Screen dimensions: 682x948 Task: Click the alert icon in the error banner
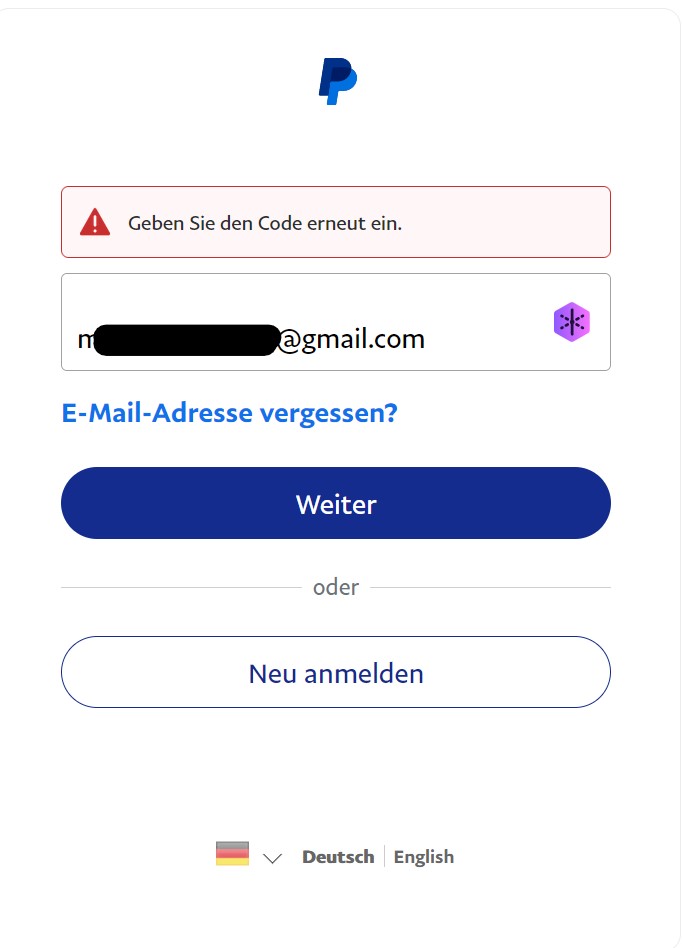click(96, 219)
